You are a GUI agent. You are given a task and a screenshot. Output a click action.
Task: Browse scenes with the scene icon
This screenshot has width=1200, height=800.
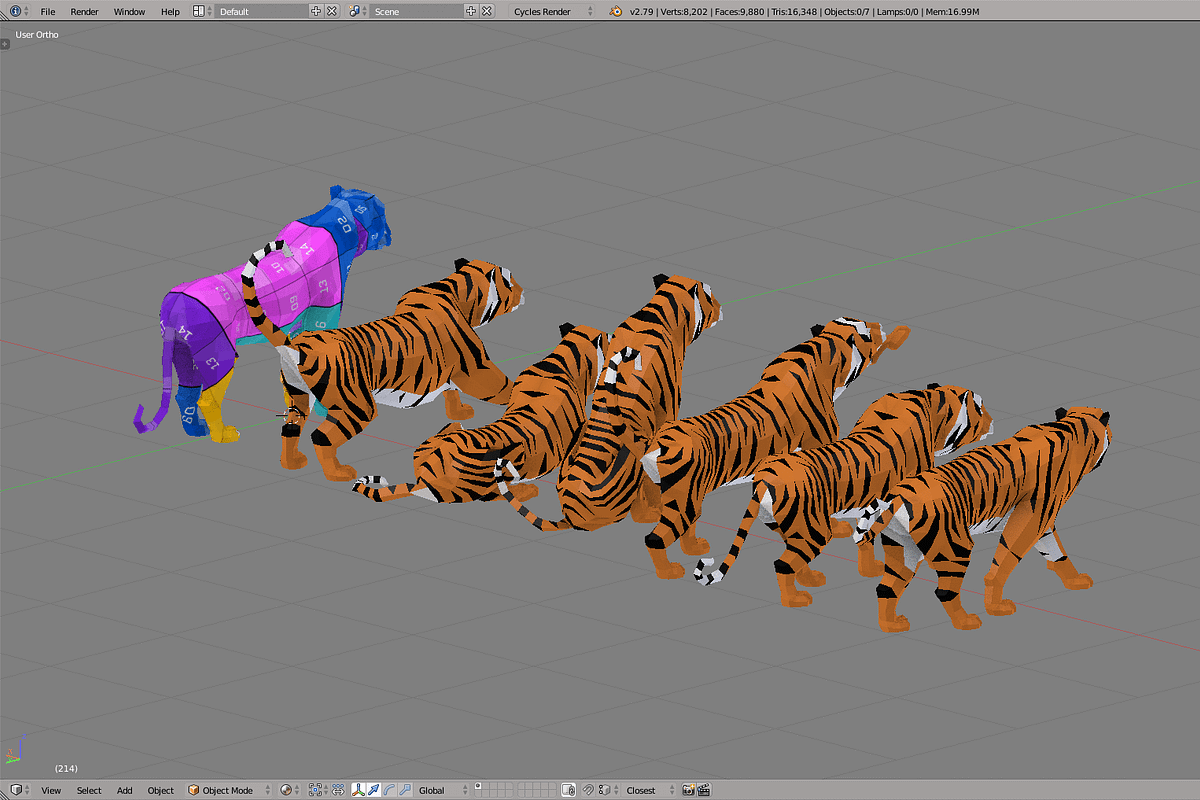click(x=358, y=11)
